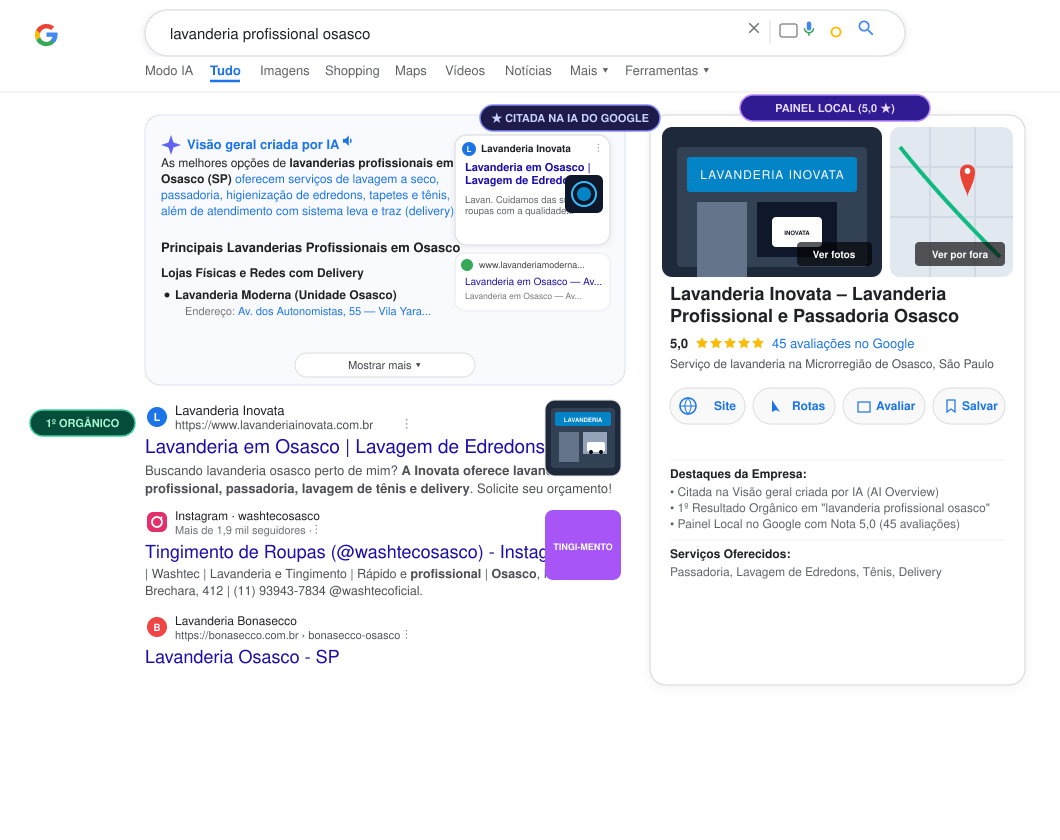
Task: Click the purple TINGI-MENTO thumbnail
Action: (x=583, y=545)
